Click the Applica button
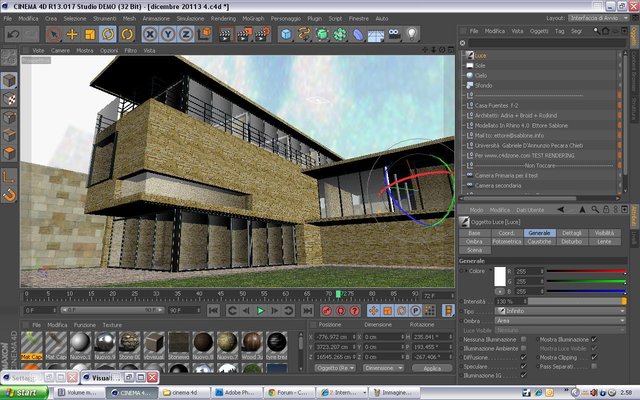640x400 pixels. [432, 368]
